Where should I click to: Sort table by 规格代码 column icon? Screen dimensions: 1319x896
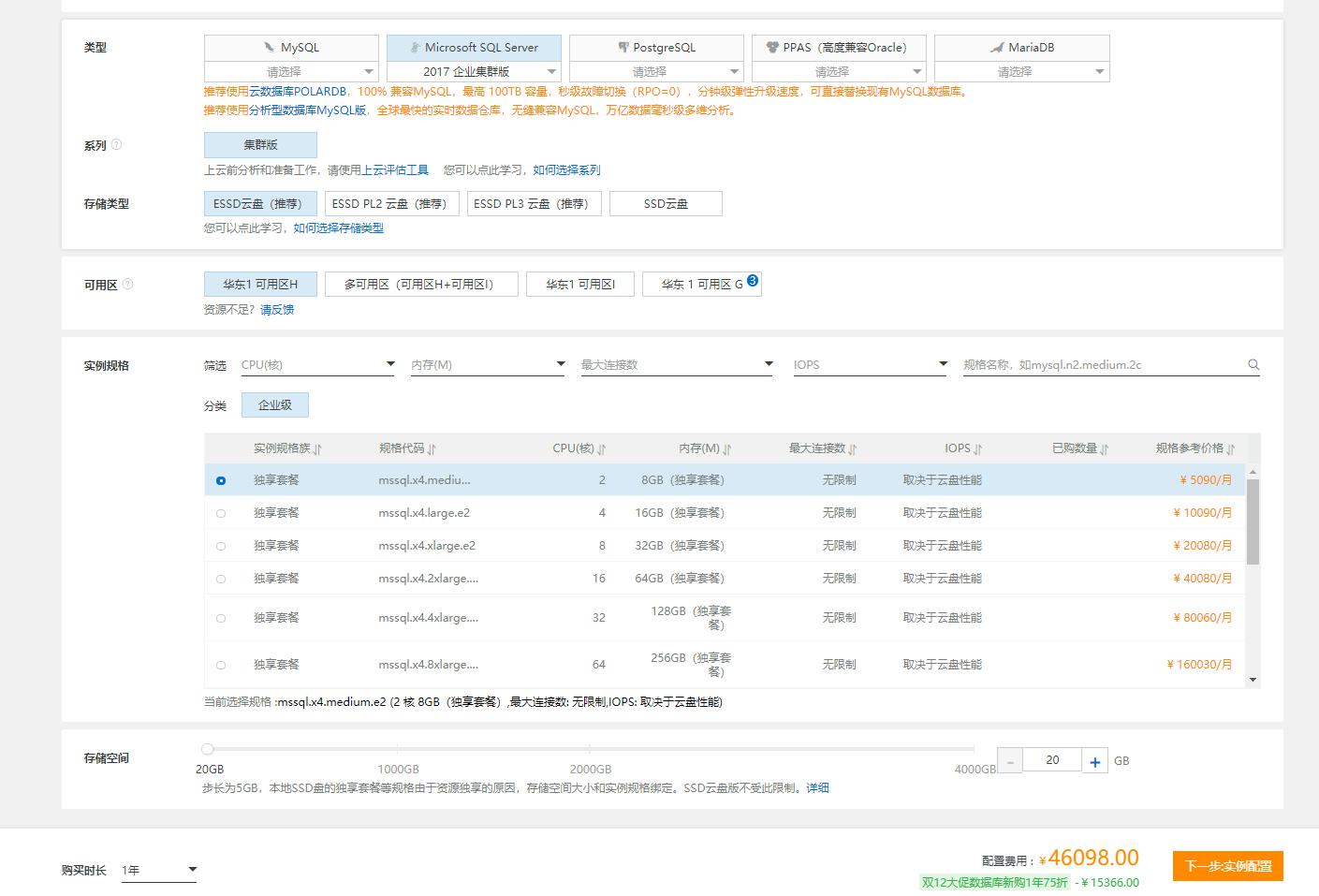pyautogui.click(x=432, y=448)
